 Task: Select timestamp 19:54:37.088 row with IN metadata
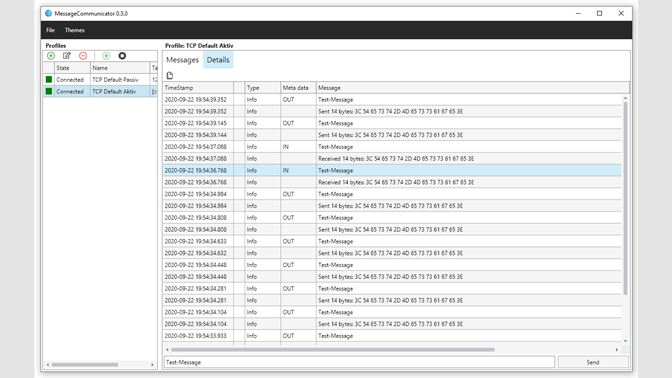click(195, 147)
